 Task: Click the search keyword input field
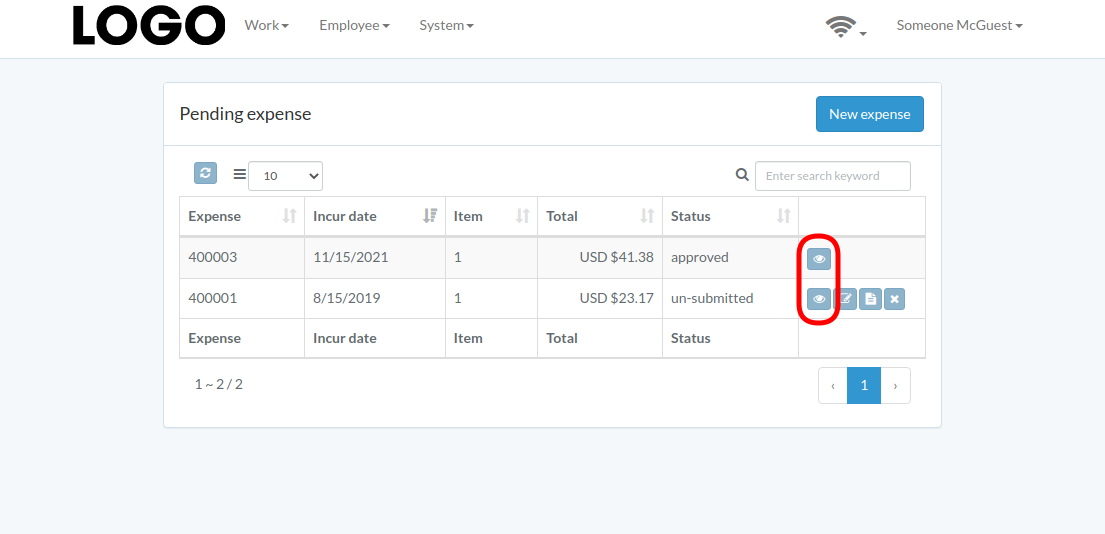click(832, 176)
